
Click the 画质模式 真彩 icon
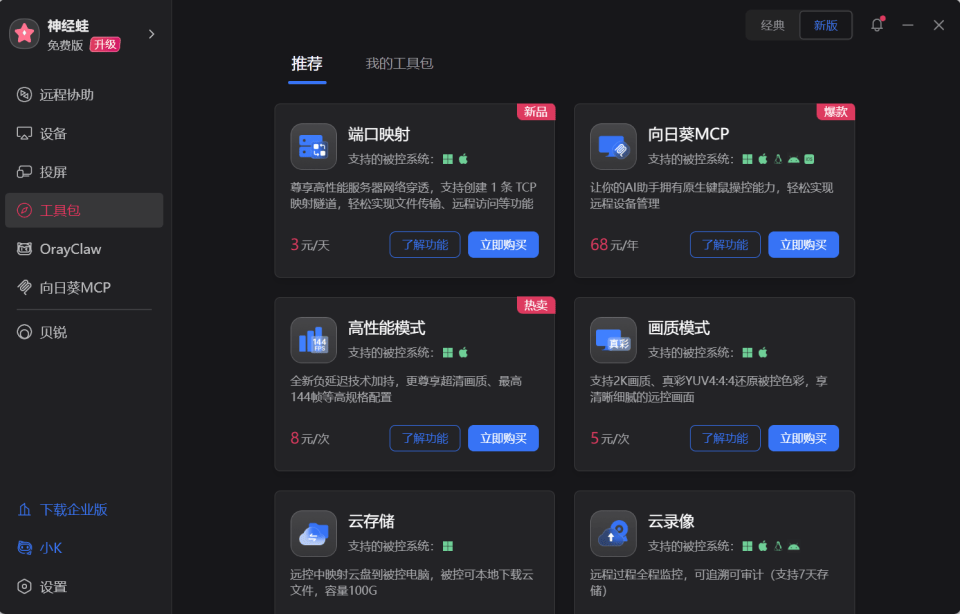pos(613,340)
